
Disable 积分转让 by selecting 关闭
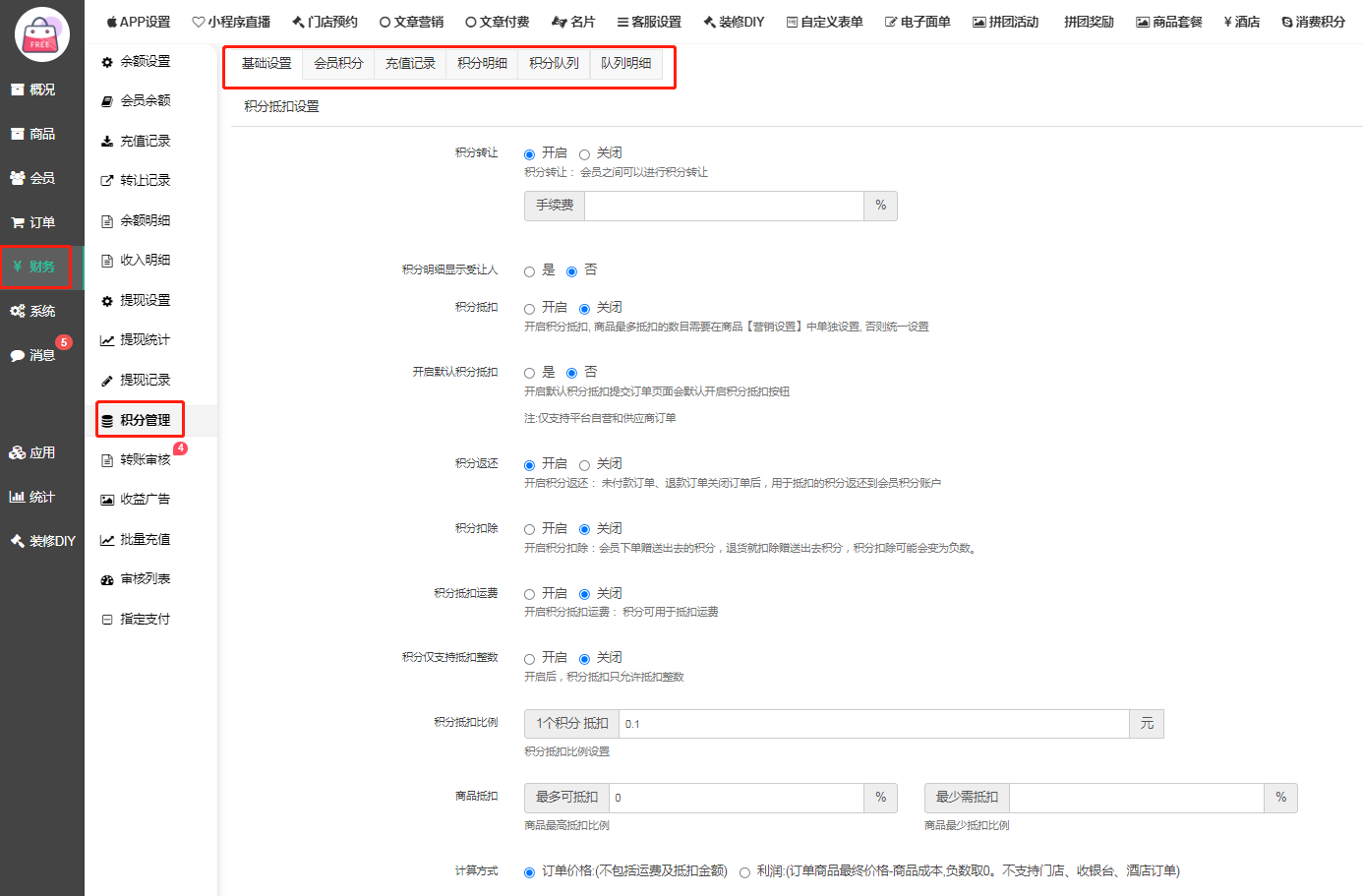tap(584, 154)
